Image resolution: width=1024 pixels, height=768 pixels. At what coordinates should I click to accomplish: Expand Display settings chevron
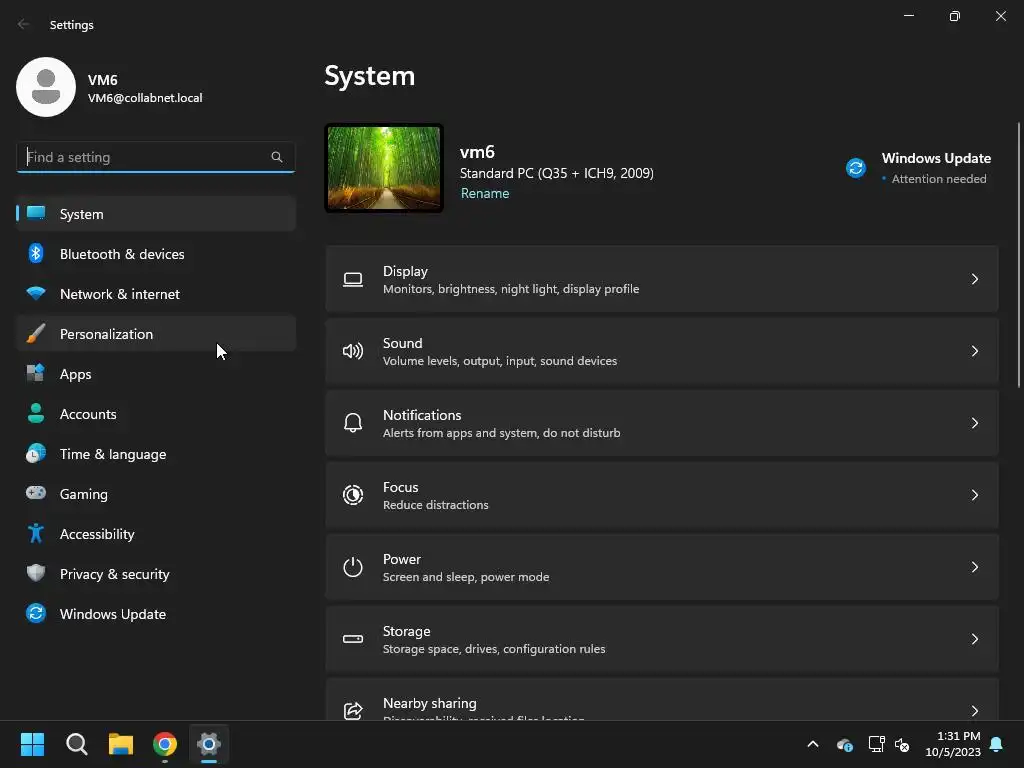tap(974, 279)
